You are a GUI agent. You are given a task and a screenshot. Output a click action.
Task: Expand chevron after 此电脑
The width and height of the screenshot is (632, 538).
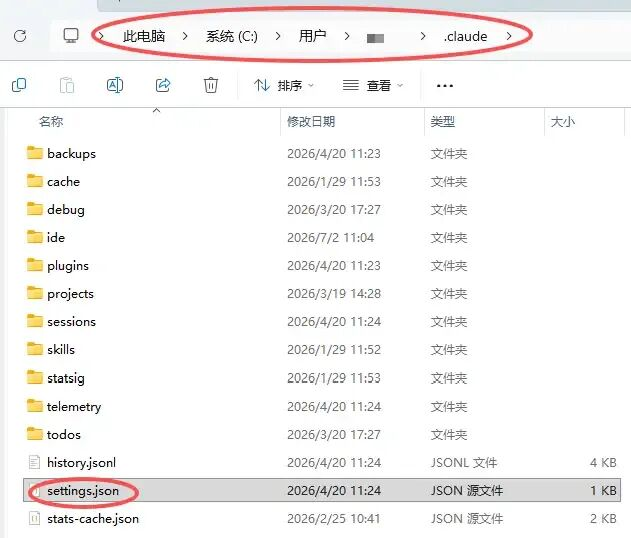[x=185, y=36]
